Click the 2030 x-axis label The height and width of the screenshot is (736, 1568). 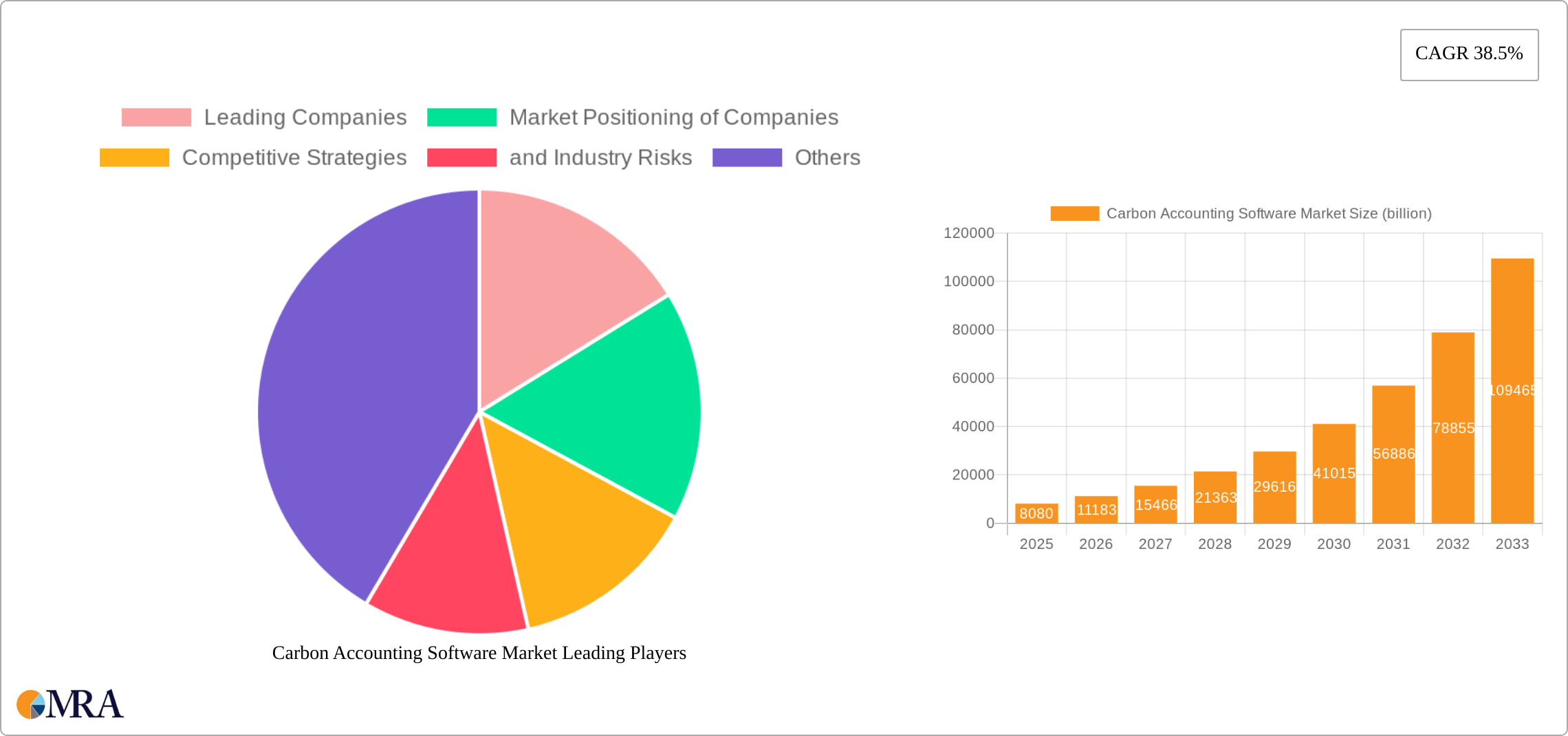coord(1334,544)
